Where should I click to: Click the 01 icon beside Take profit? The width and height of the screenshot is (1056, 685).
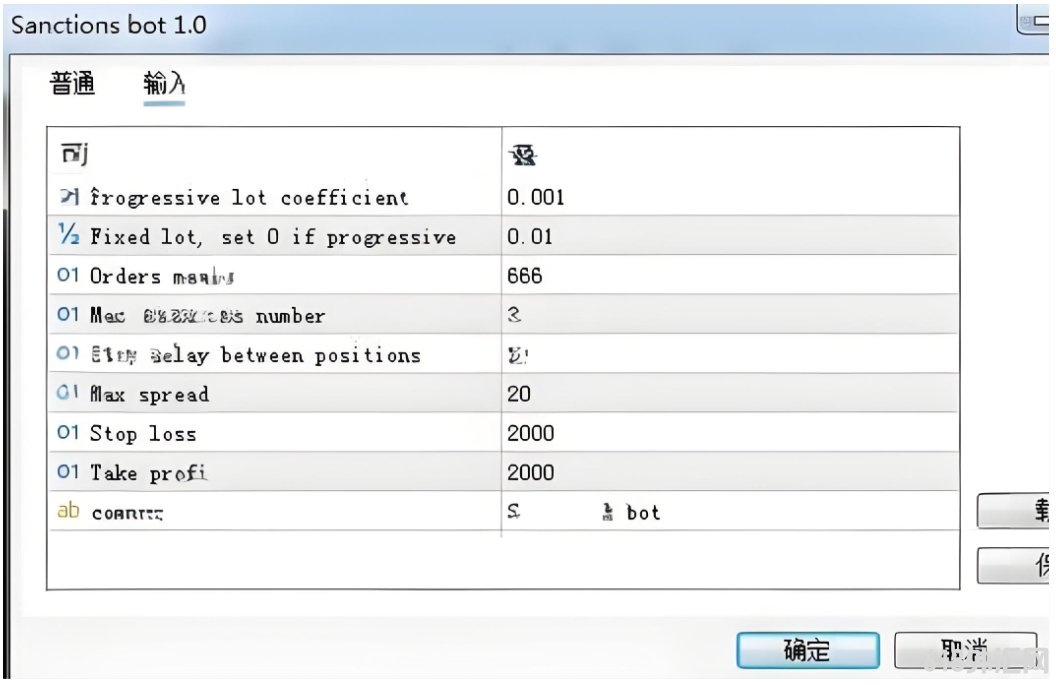[68, 471]
